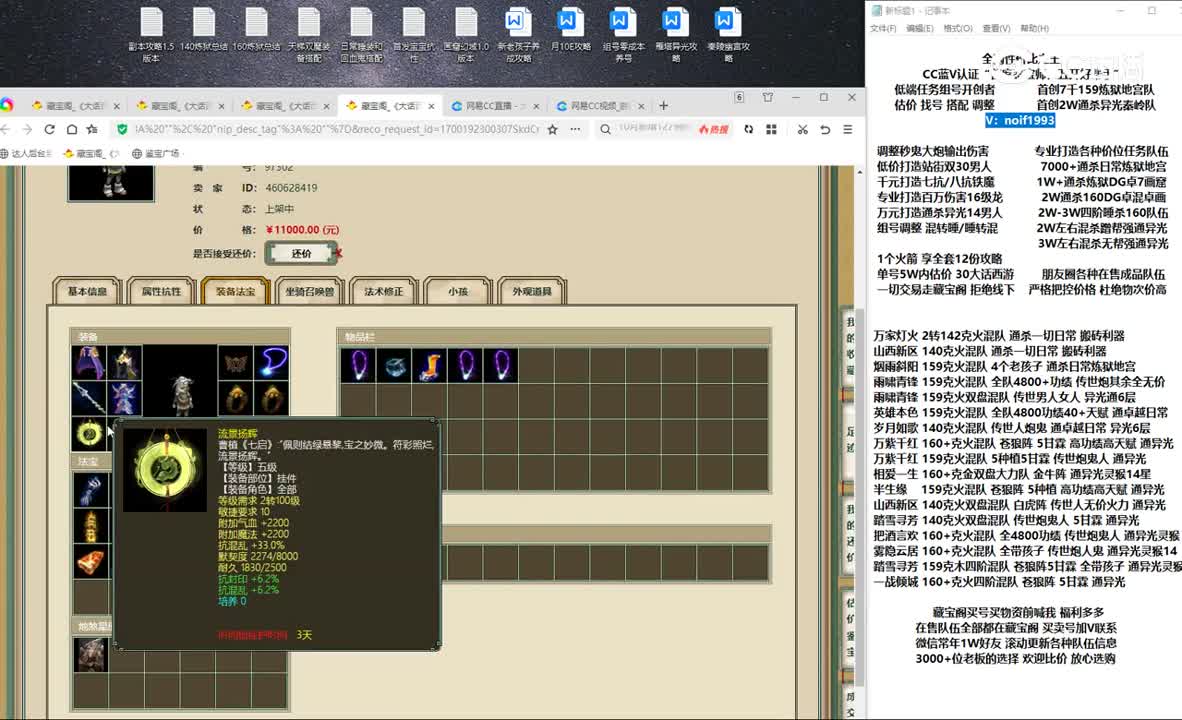Open desktop file 天梯双魔装备搭配
The height and width of the screenshot is (720, 1182).
pos(308,35)
